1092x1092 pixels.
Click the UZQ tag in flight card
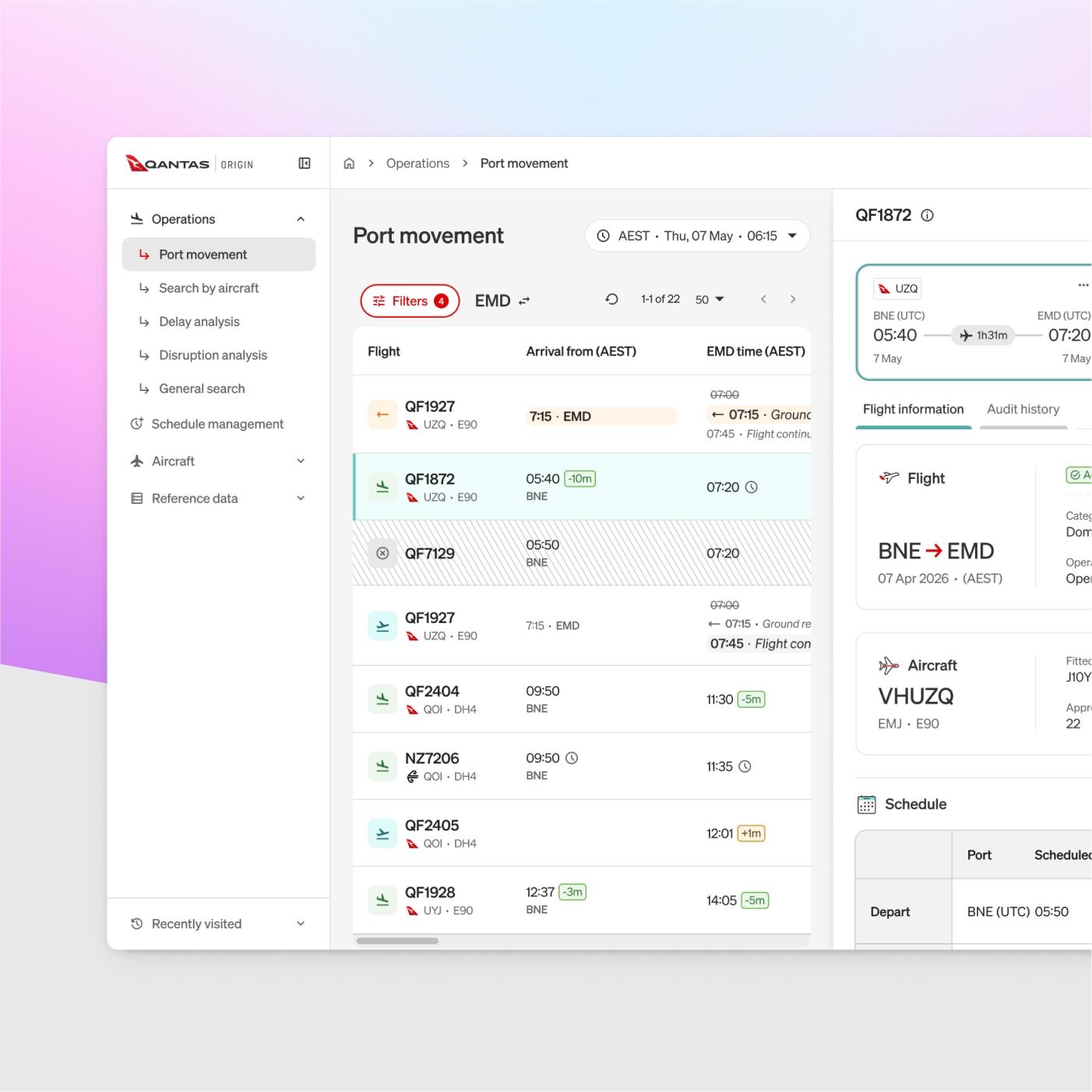tap(897, 289)
